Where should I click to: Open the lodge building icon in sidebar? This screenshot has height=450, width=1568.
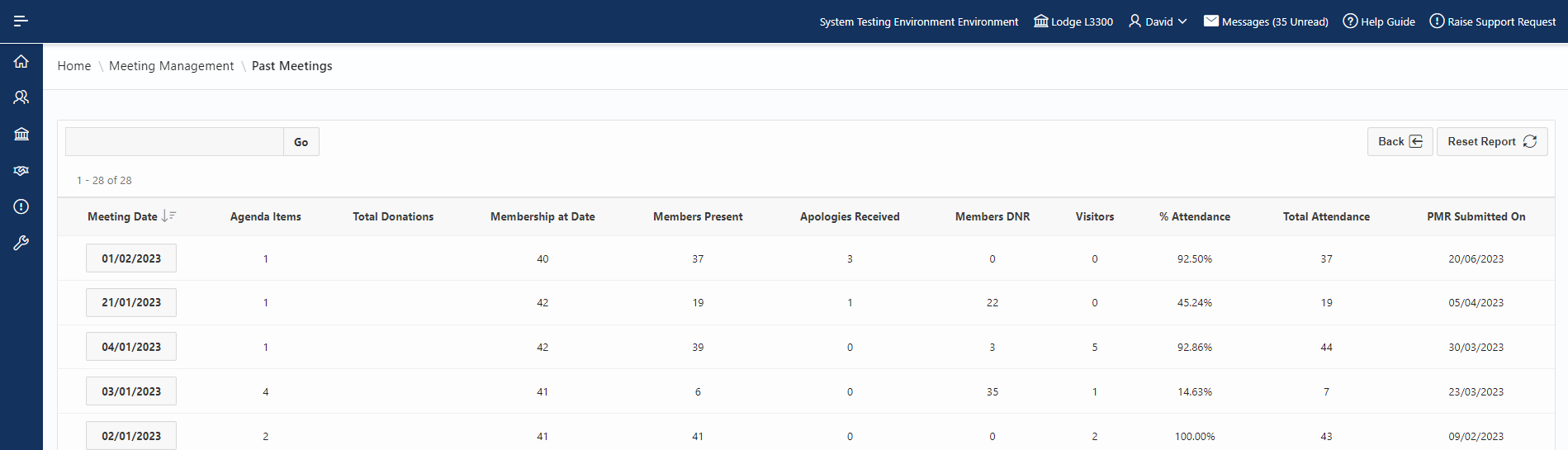21,134
